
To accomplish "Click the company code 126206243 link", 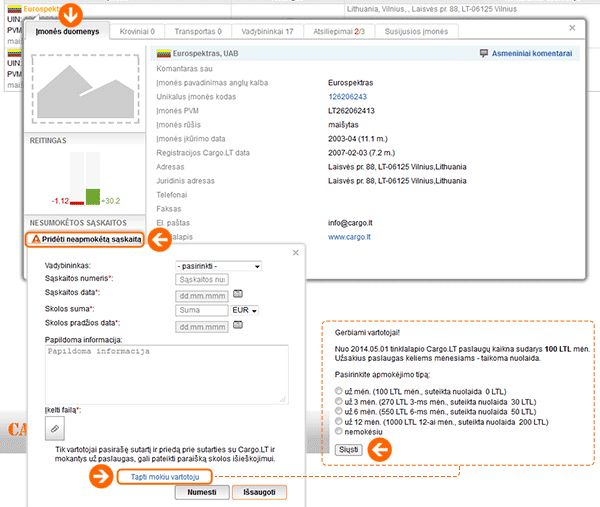I will click(347, 97).
